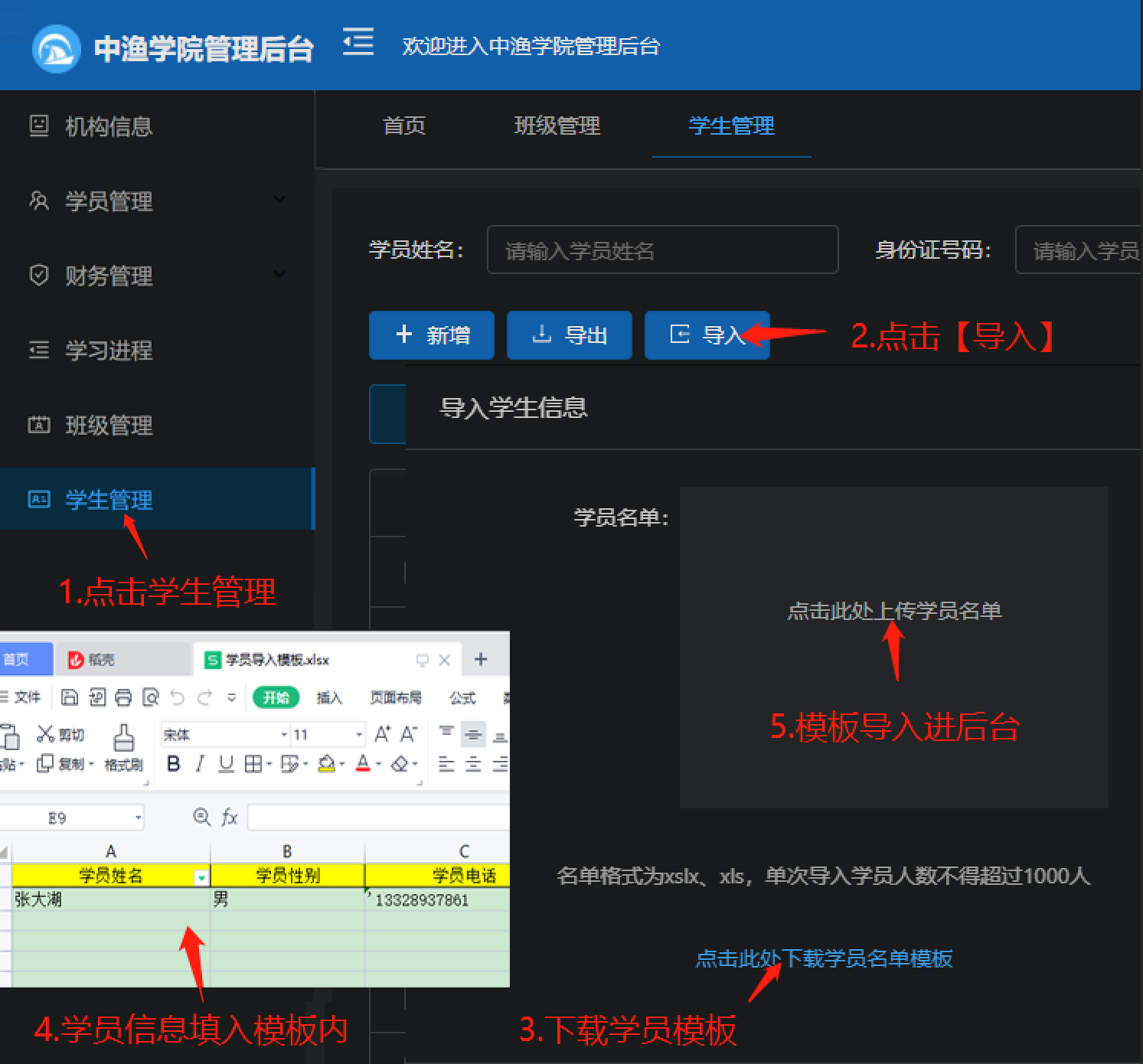
Task: Toggle the middle vertical align icon
Action: 473,734
